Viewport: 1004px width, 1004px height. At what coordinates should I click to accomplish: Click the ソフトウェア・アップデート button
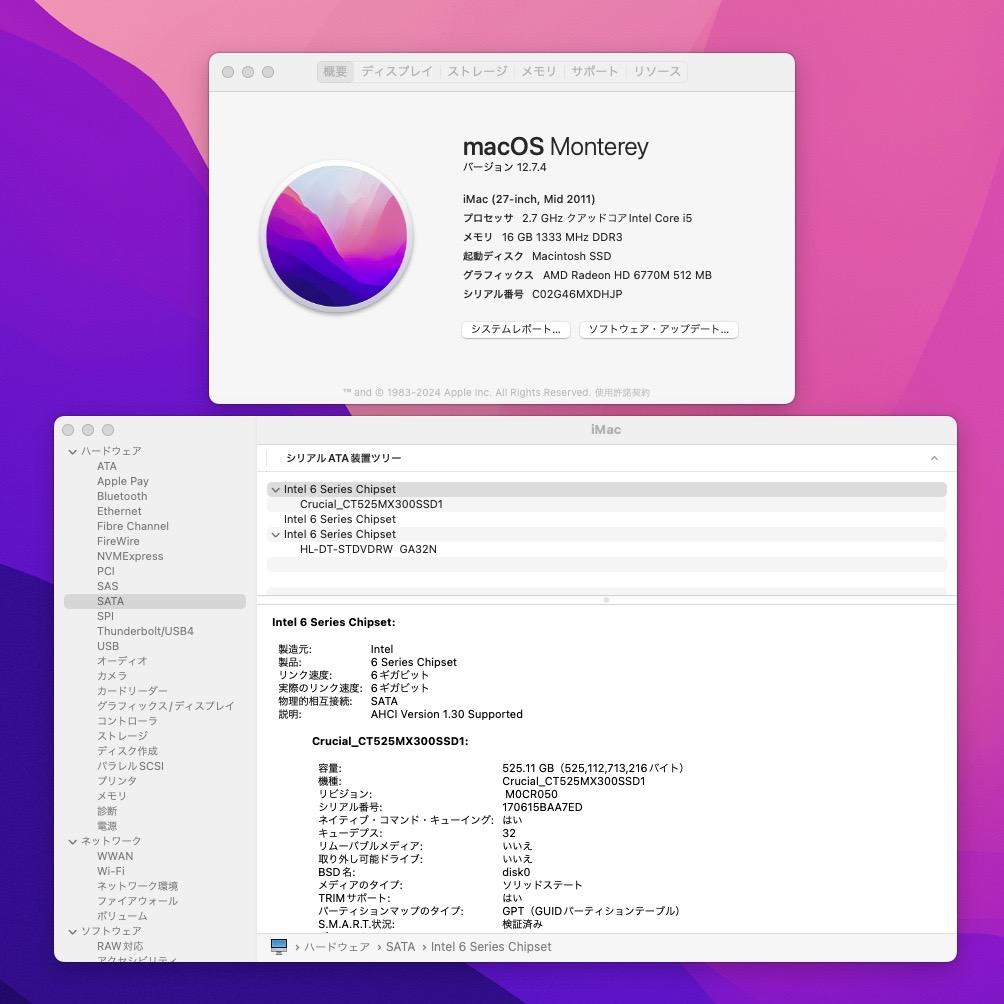tap(658, 329)
